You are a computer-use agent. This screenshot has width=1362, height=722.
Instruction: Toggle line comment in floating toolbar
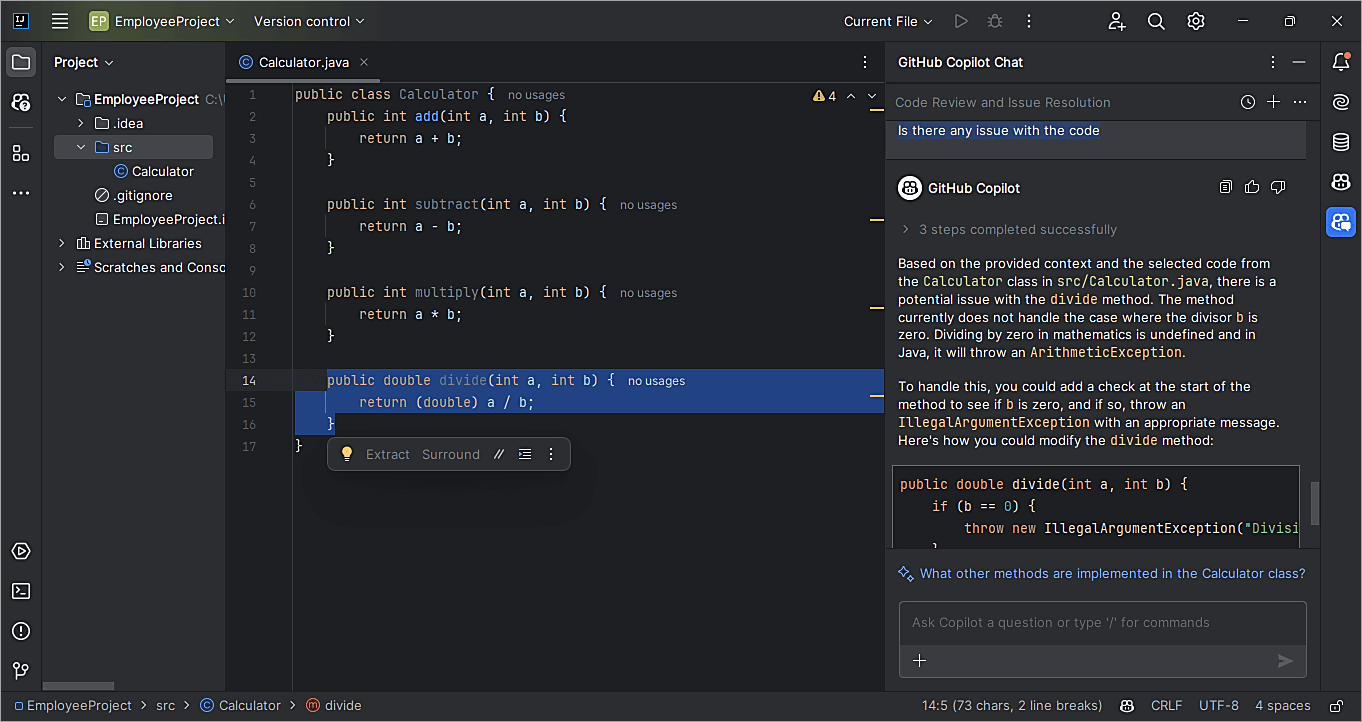tap(499, 454)
